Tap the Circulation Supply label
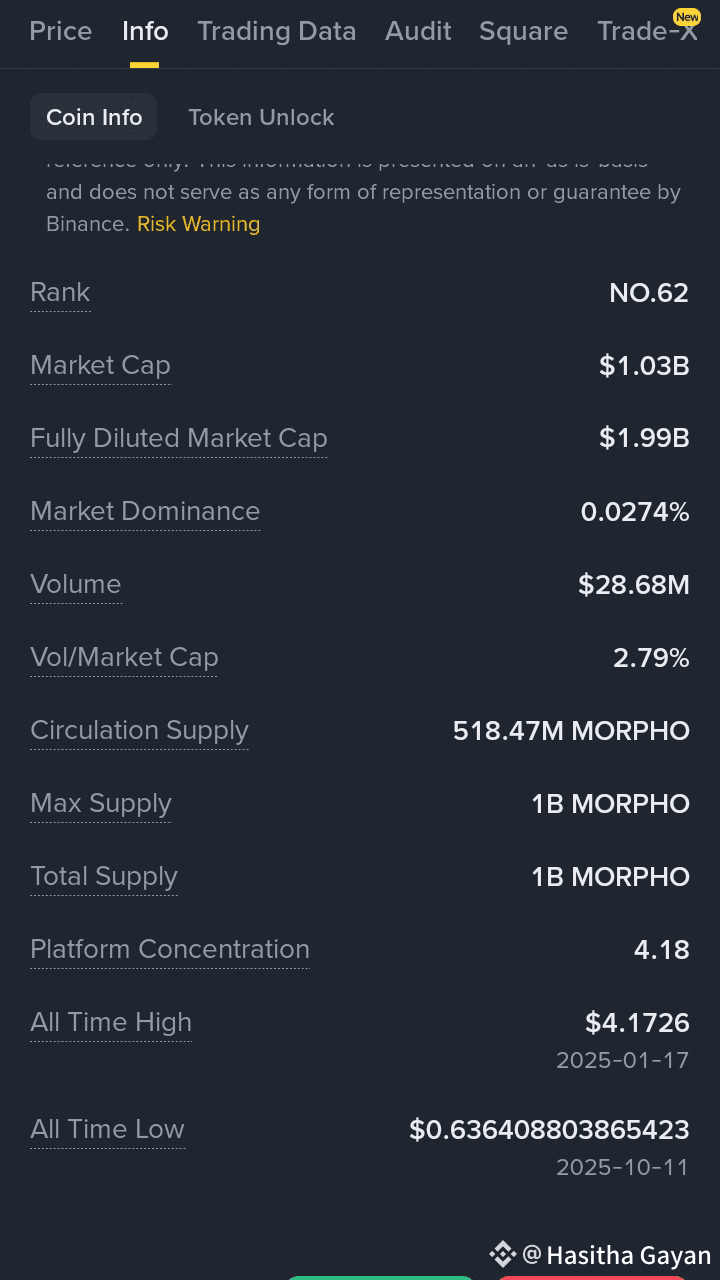Screen dimensions: 720x1280 click(139, 731)
